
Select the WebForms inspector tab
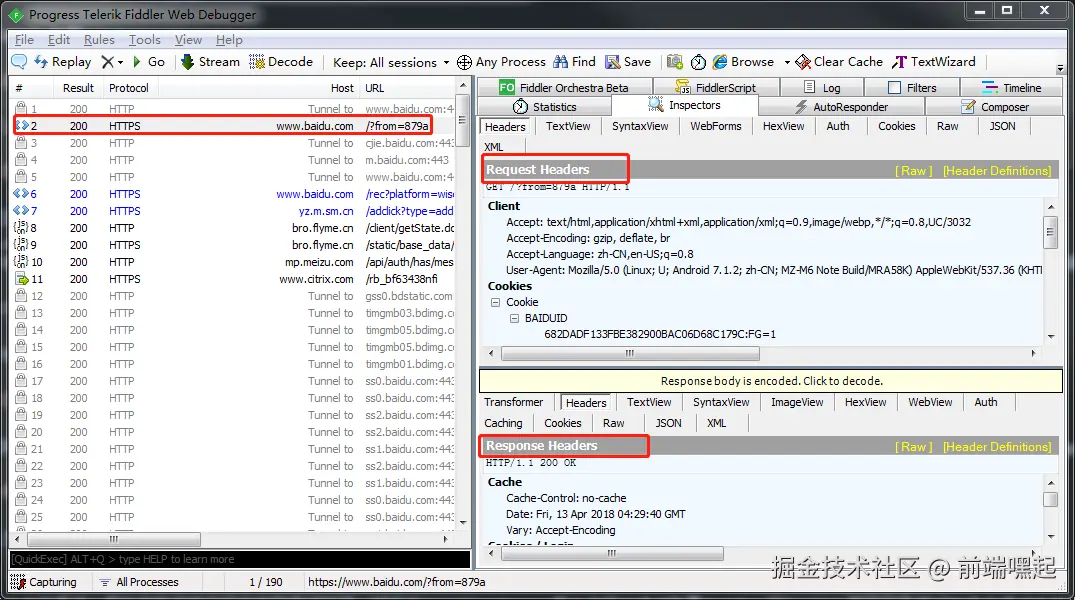pyautogui.click(x=716, y=126)
